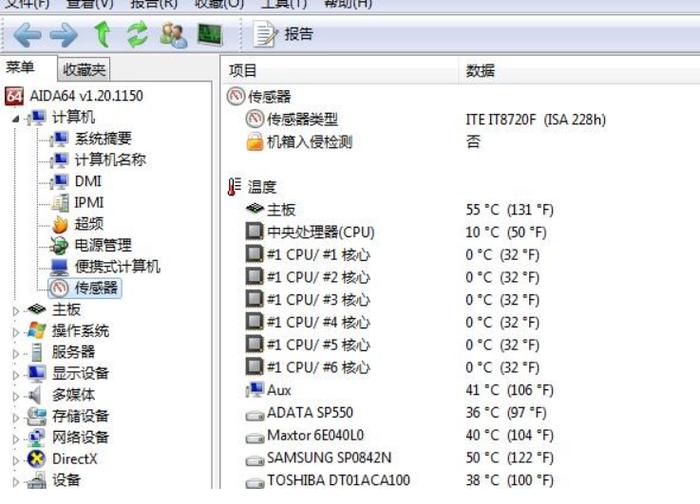The height and width of the screenshot is (504, 700).
Task: Click the Back arrow toolbar icon
Action: (x=27, y=35)
